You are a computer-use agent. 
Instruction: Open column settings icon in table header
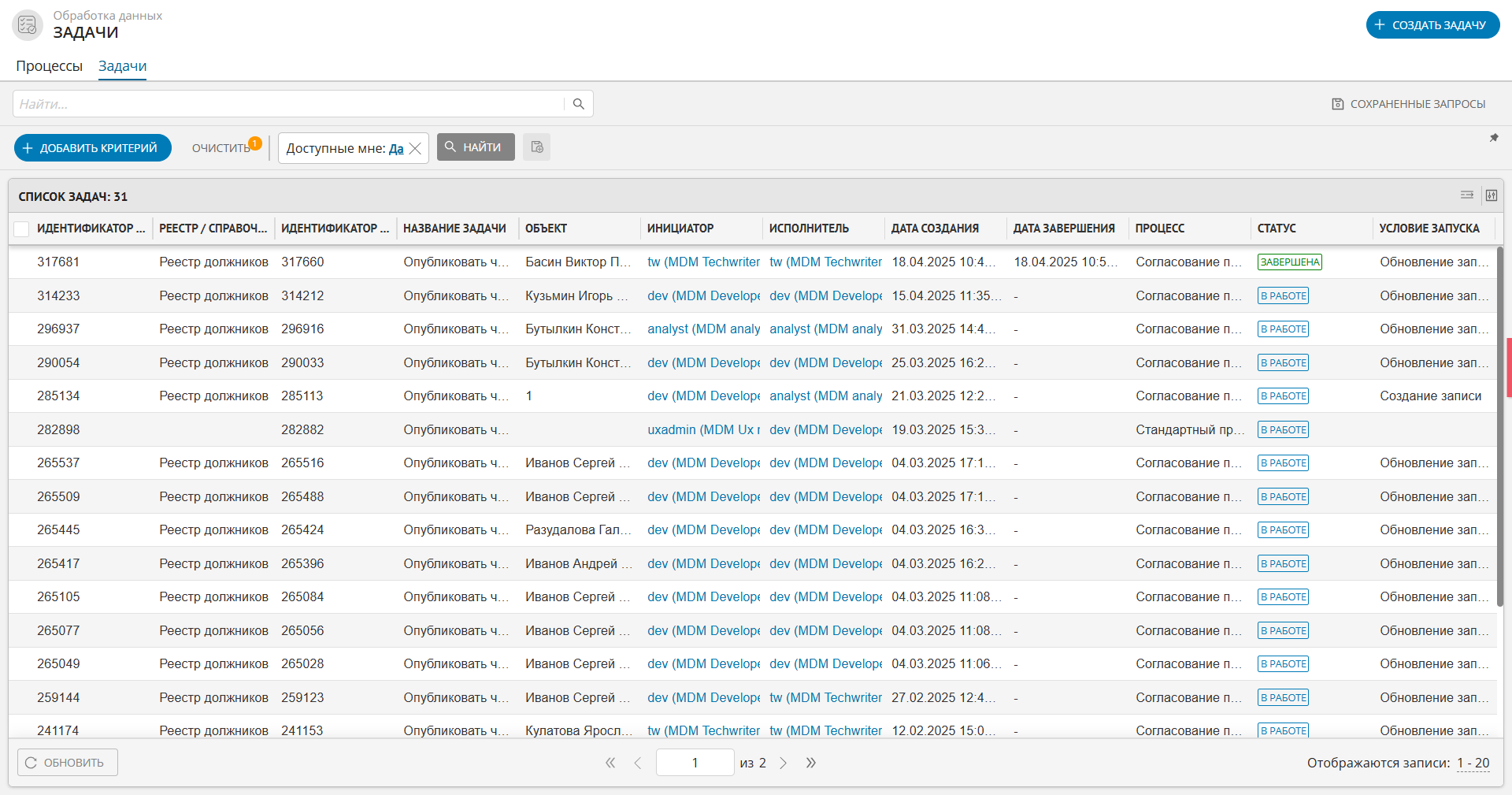1491,195
